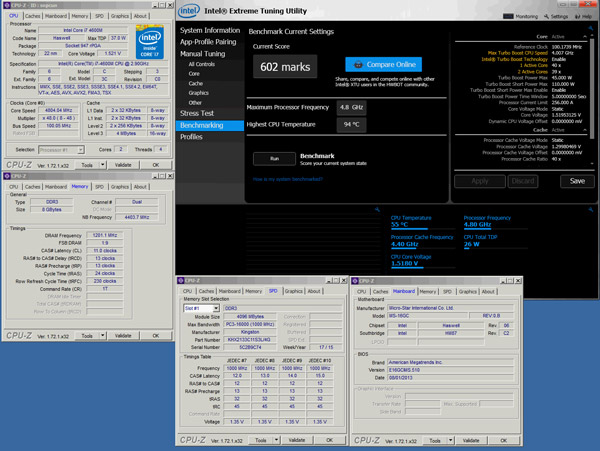
Task: Open Manual Tuning in XTU sidebar
Action: point(202,54)
